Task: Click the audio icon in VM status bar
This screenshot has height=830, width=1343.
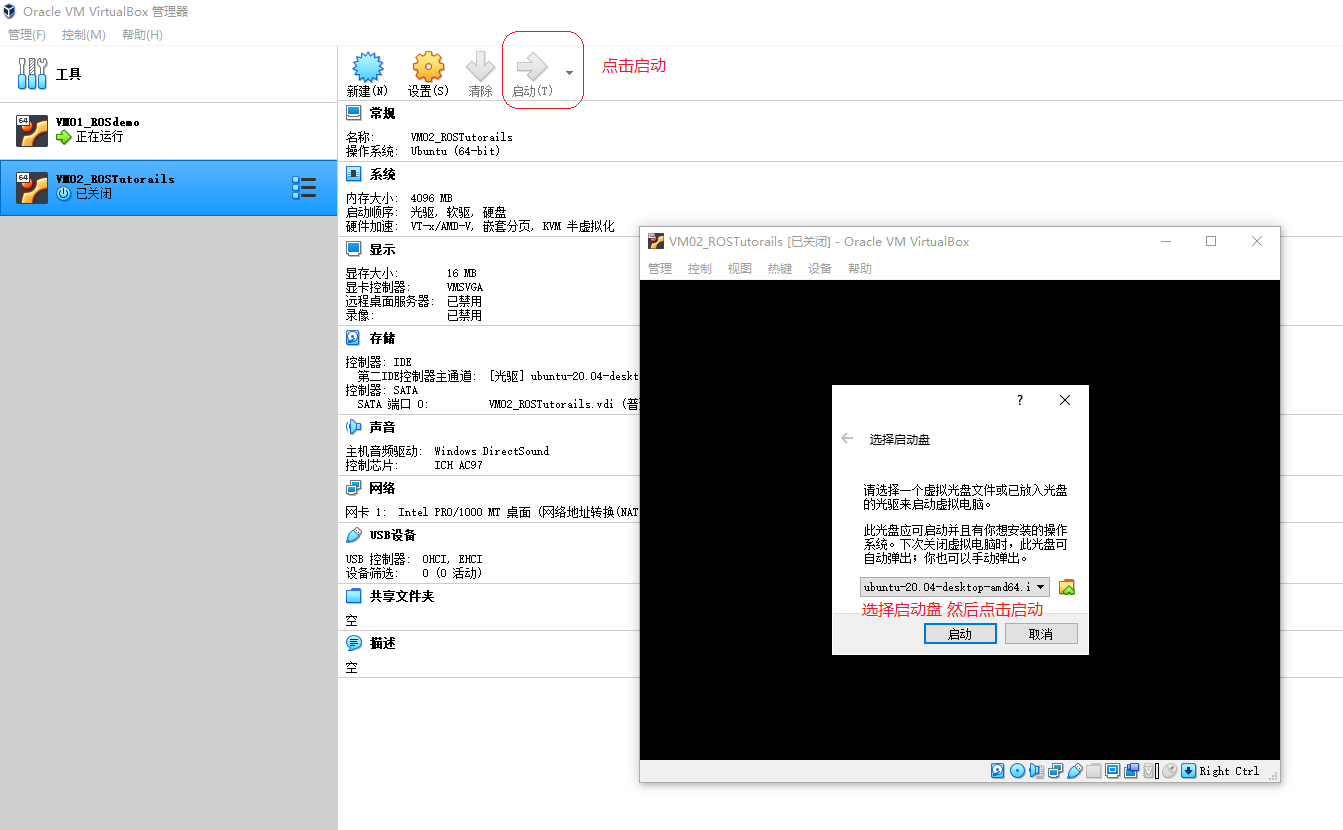Action: 1036,770
